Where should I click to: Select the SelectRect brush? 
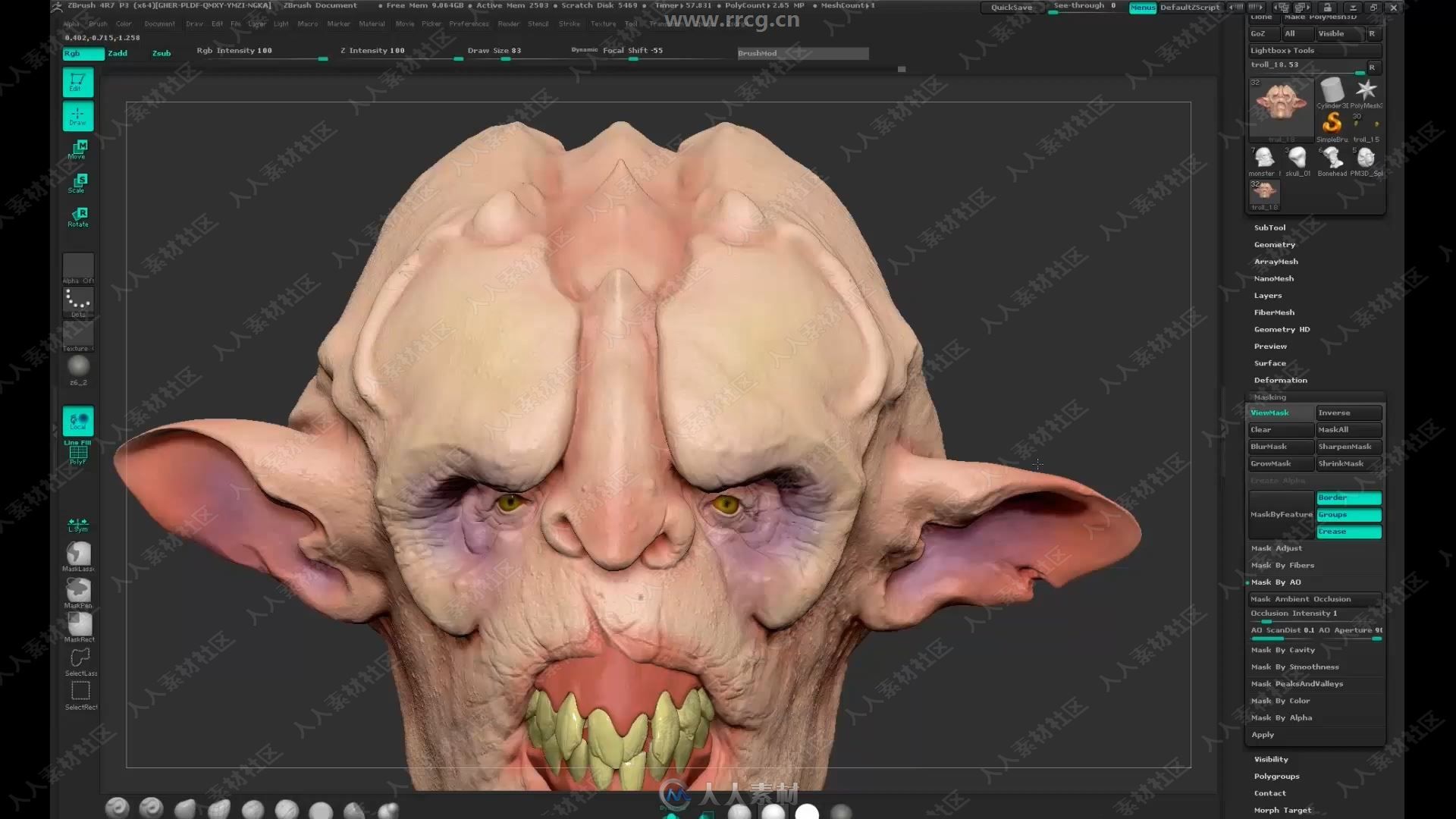pos(80,695)
